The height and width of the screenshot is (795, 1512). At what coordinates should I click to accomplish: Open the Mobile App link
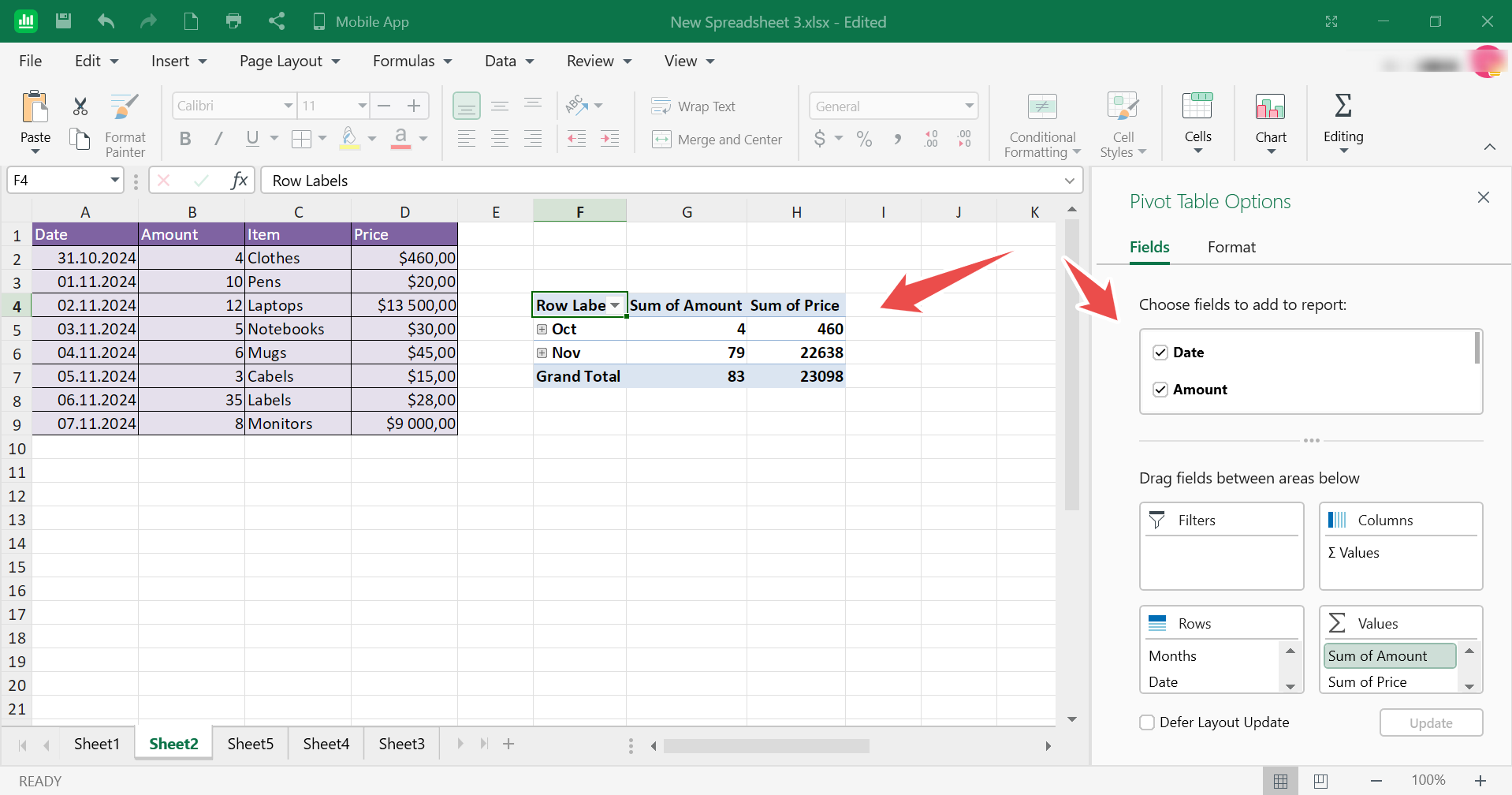coord(361,22)
